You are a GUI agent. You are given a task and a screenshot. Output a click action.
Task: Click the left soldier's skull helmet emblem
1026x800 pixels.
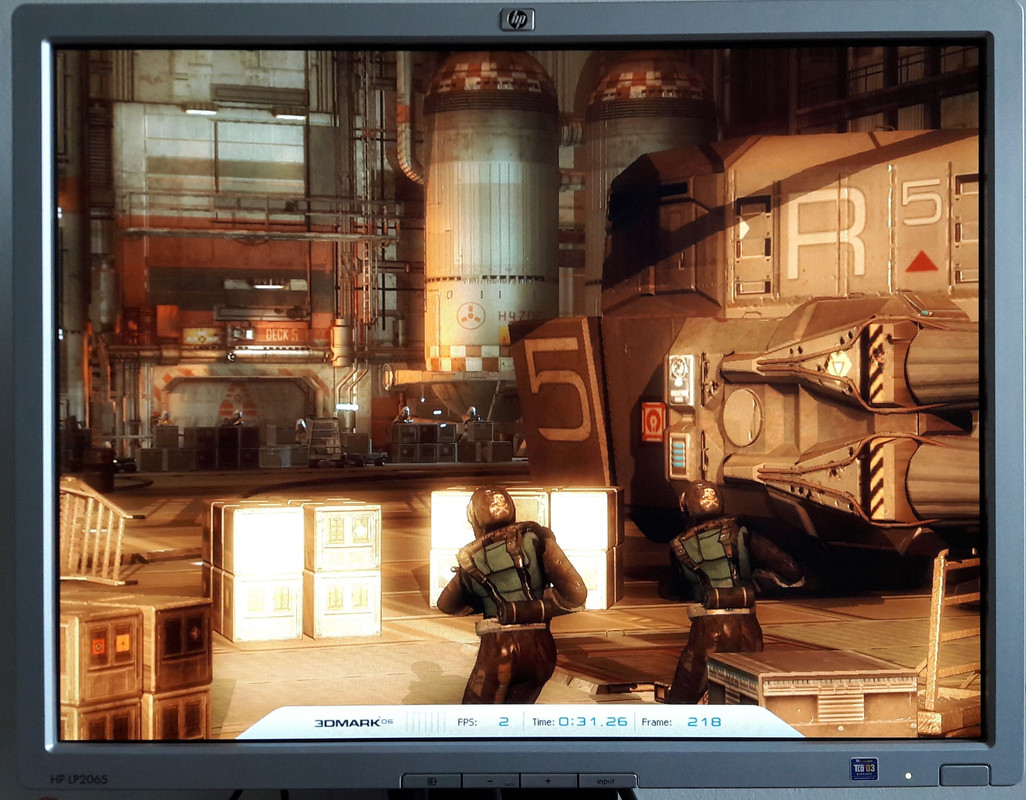(x=500, y=506)
